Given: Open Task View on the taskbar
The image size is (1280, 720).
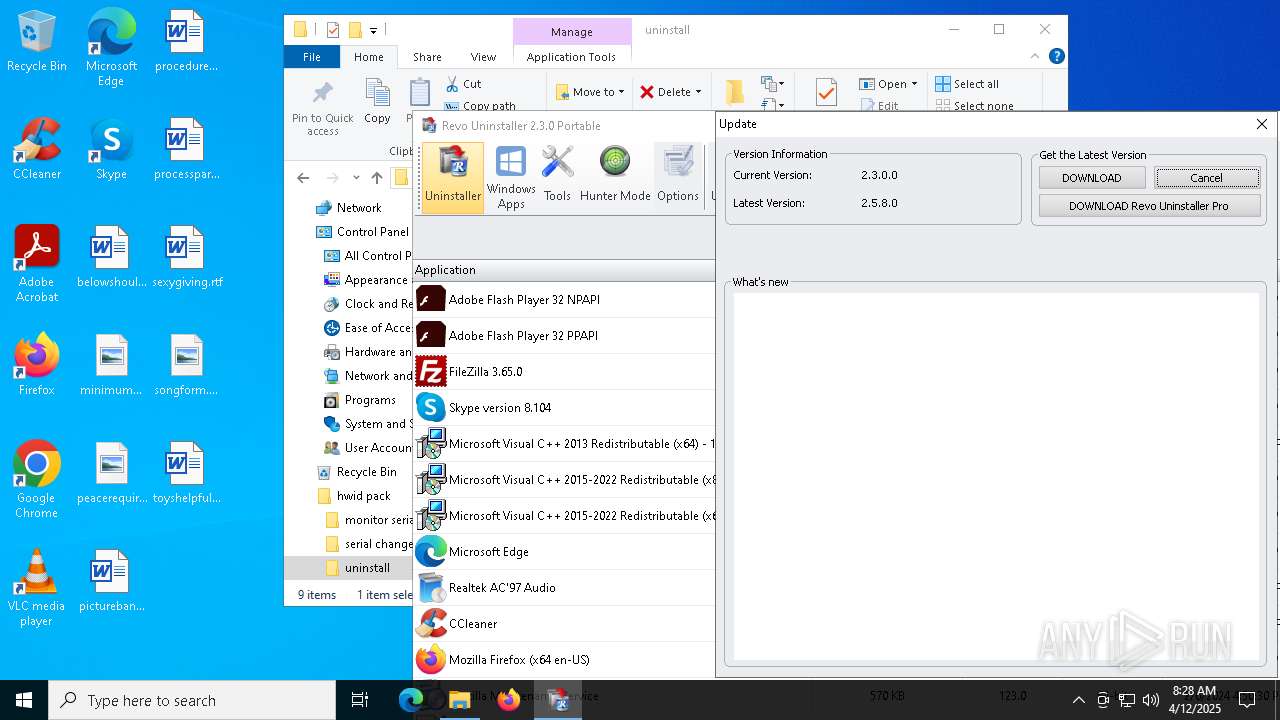Looking at the screenshot, I should point(360,700).
